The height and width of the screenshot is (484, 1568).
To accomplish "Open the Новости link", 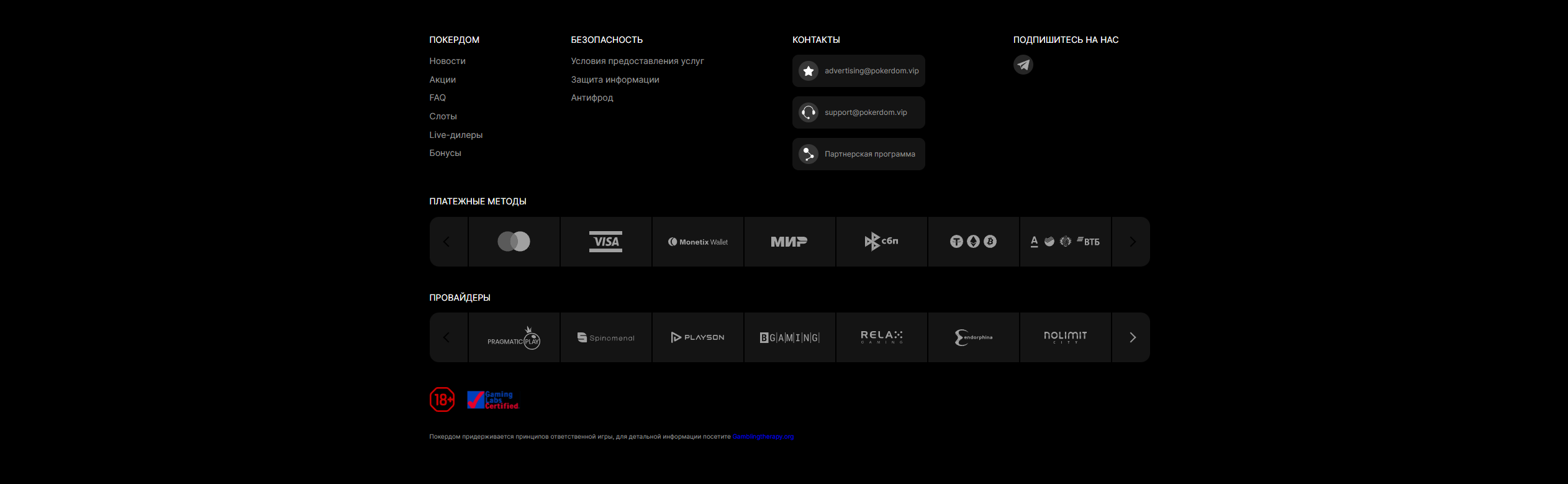I will (447, 61).
